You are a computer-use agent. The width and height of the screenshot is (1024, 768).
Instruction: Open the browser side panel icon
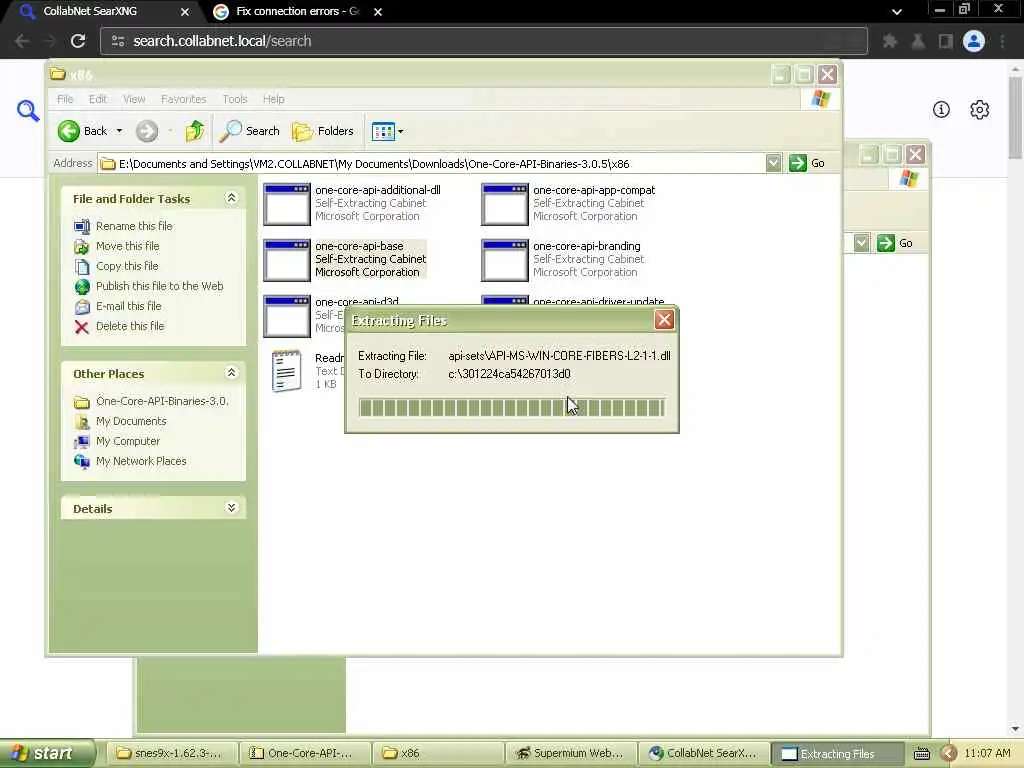click(945, 41)
